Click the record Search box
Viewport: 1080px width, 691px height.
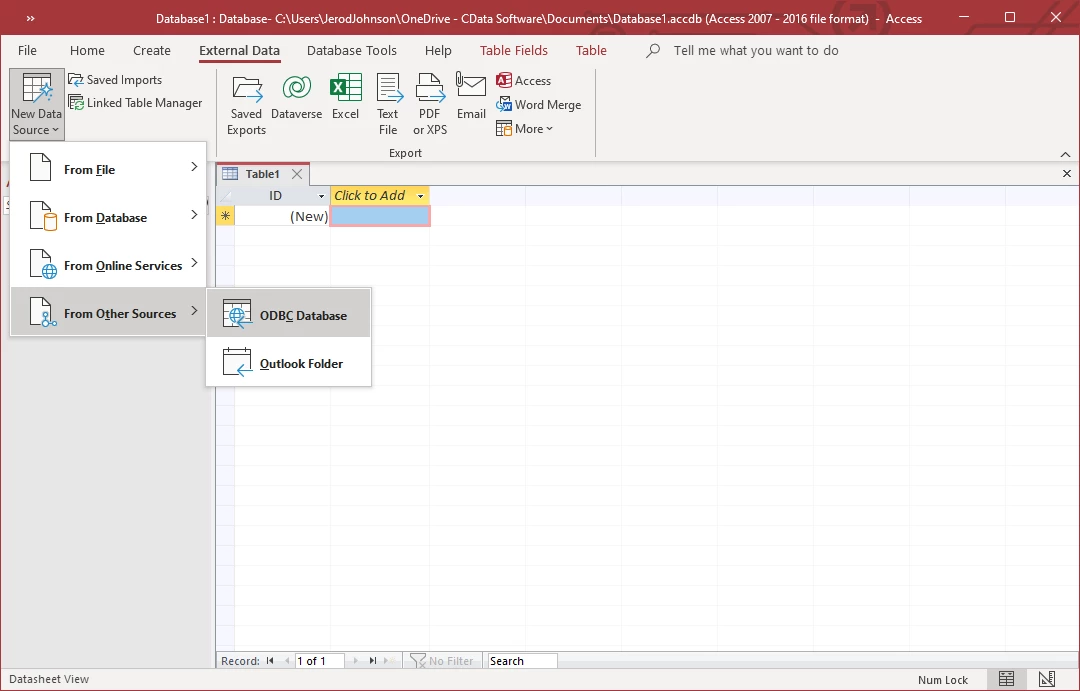click(x=521, y=661)
